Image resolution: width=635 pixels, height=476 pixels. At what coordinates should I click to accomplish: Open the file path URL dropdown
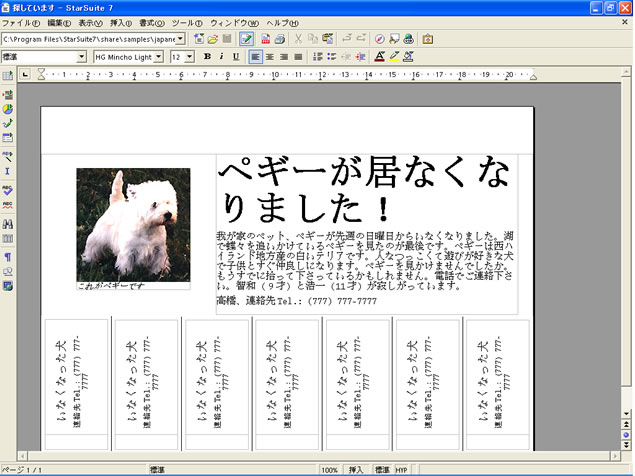[181, 39]
